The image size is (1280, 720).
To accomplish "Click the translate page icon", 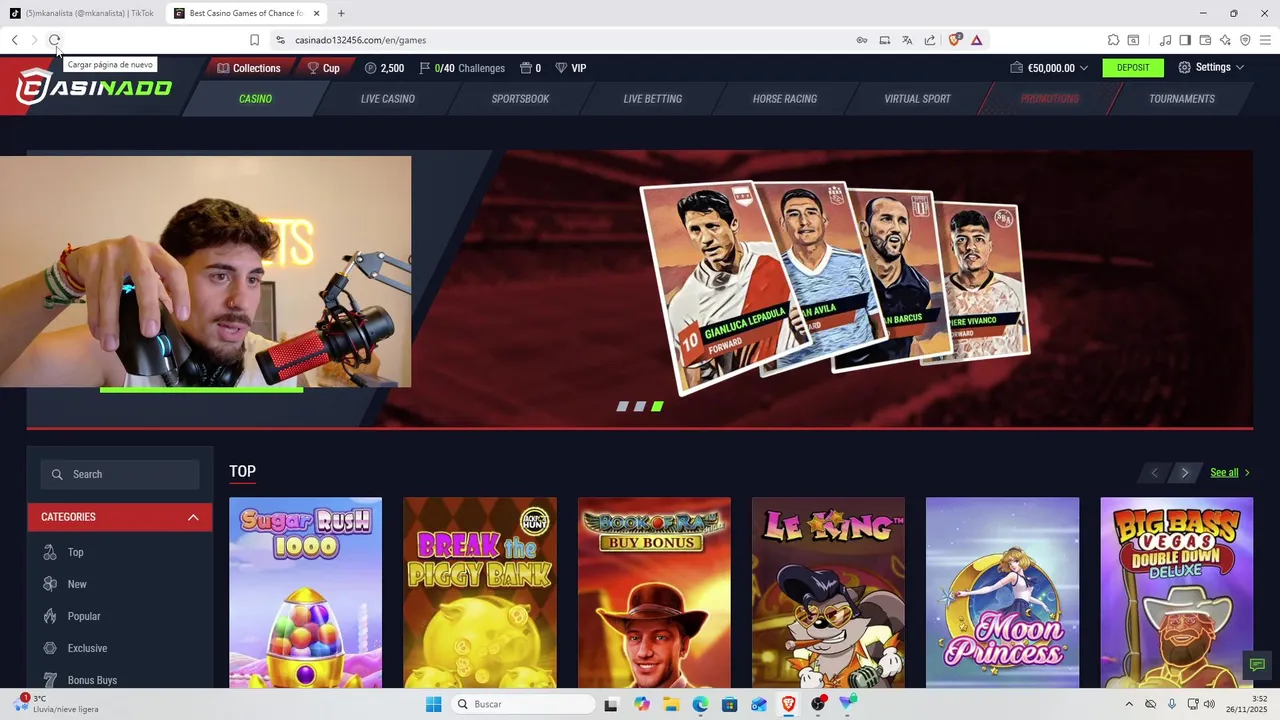I will pos(907,40).
